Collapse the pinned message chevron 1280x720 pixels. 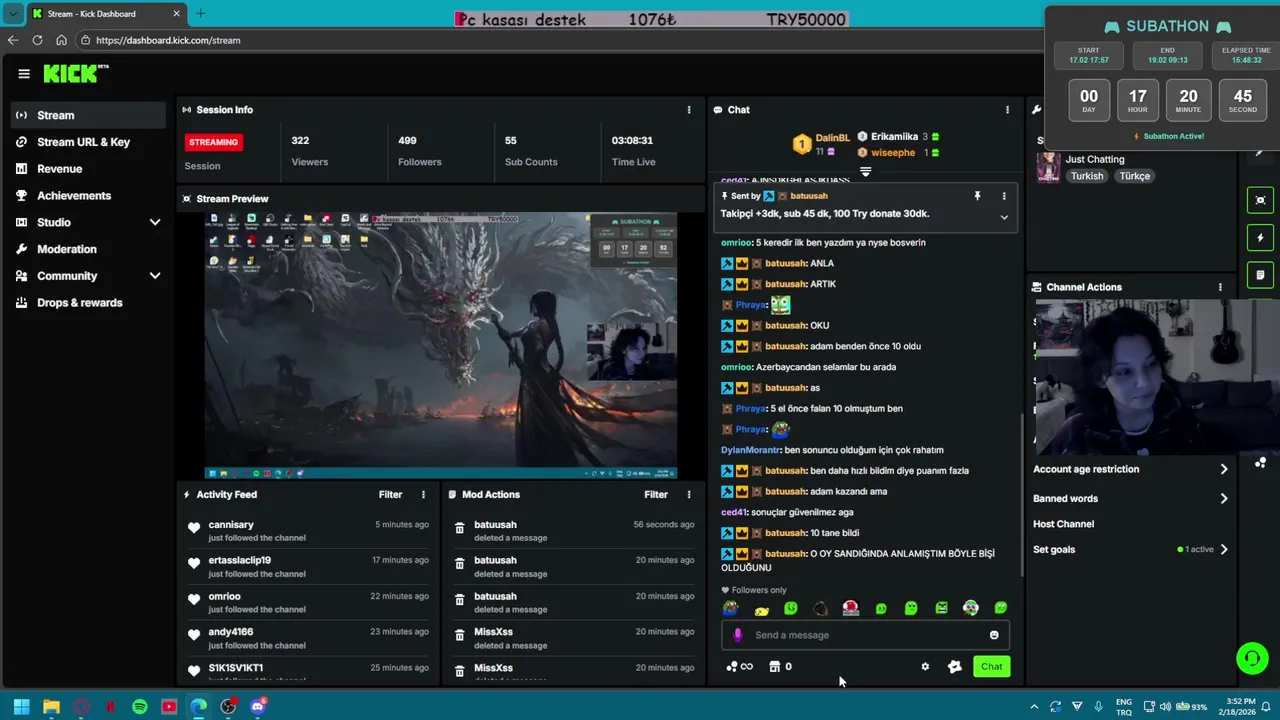click(x=1004, y=216)
